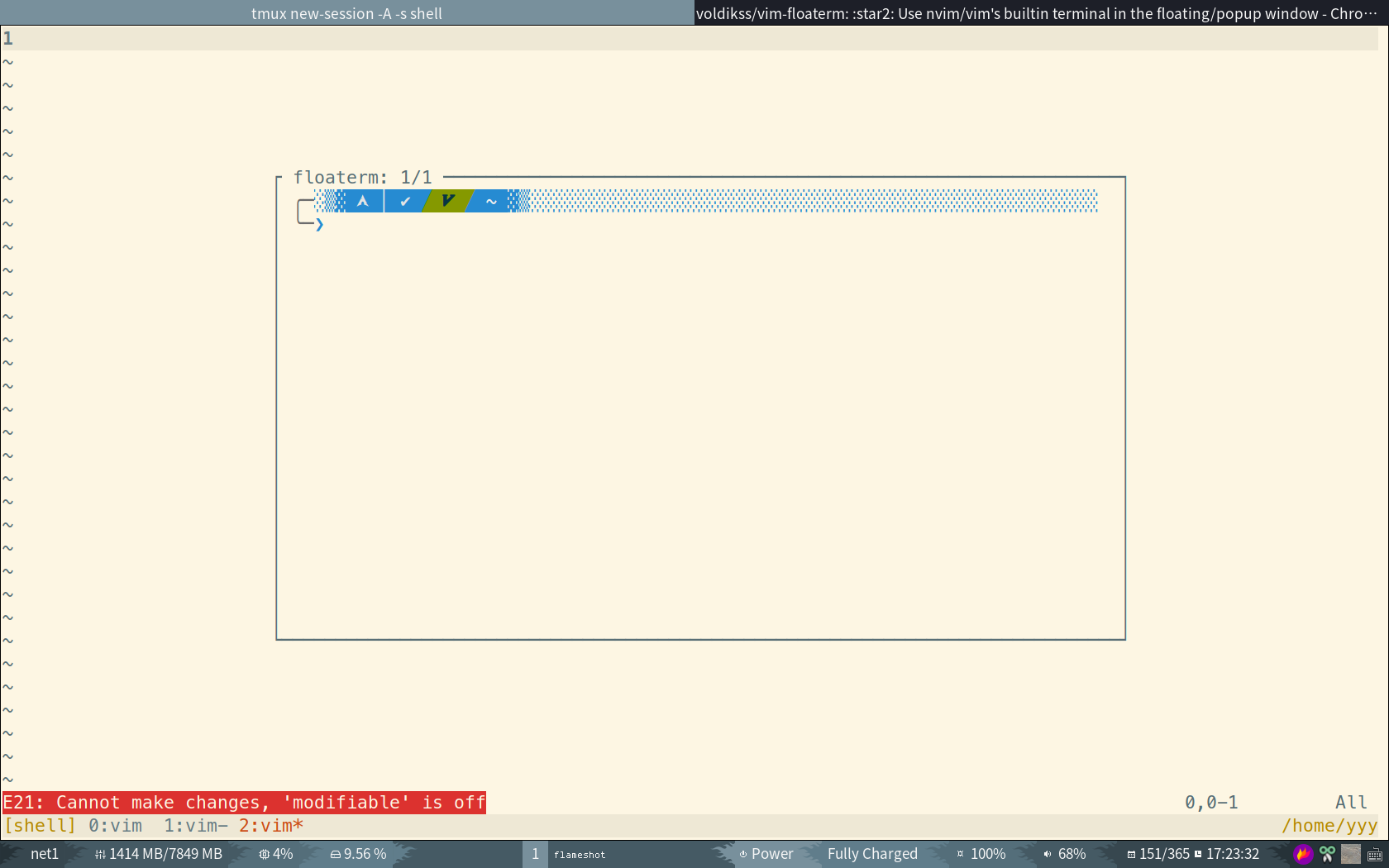Click the beige thumbnail tray icon

1351,854
